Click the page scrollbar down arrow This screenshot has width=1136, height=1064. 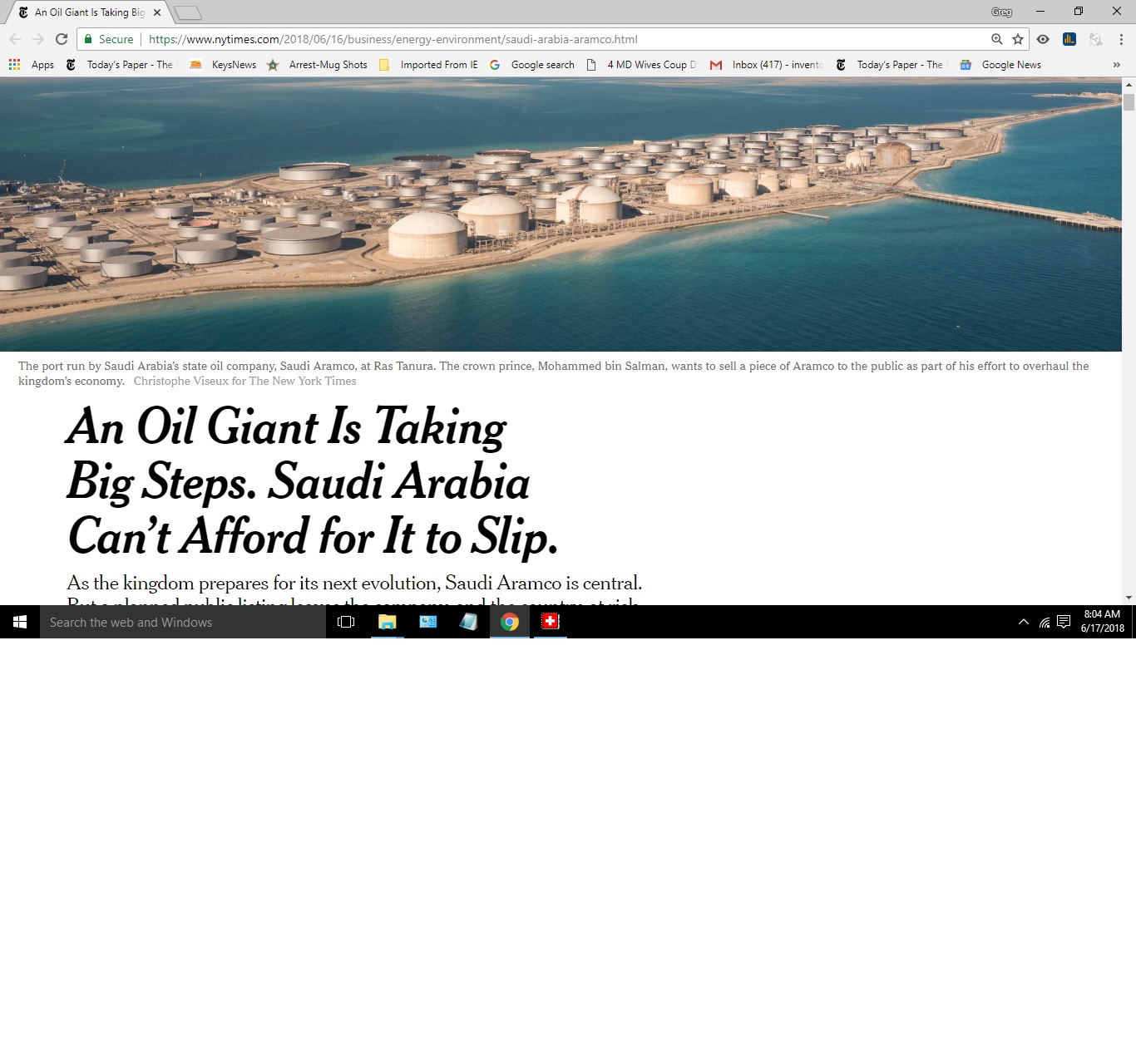point(1129,598)
